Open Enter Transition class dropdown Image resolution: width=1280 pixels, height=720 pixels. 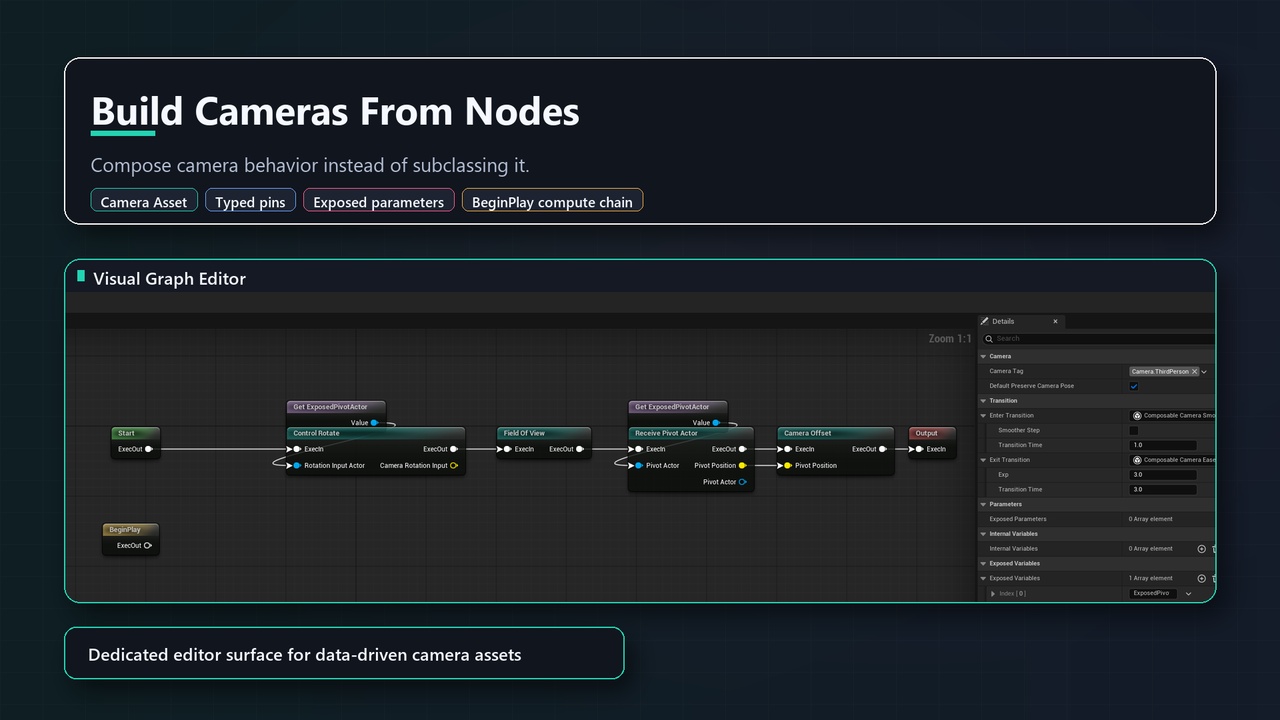click(x=1172, y=415)
